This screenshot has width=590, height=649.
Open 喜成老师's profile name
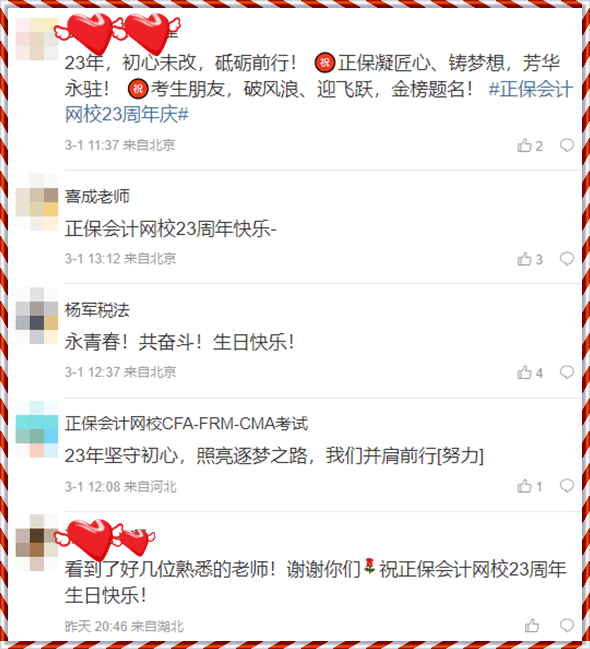[97, 196]
